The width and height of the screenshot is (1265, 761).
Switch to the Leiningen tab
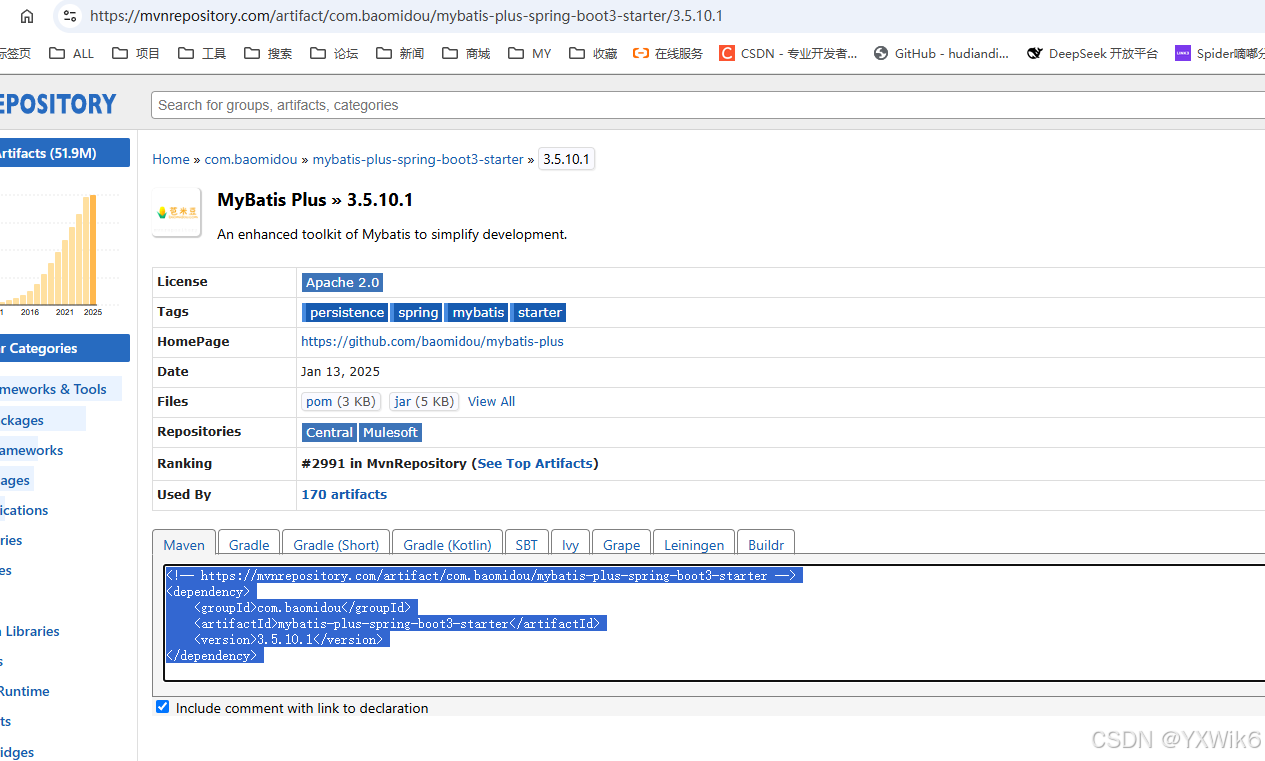694,545
